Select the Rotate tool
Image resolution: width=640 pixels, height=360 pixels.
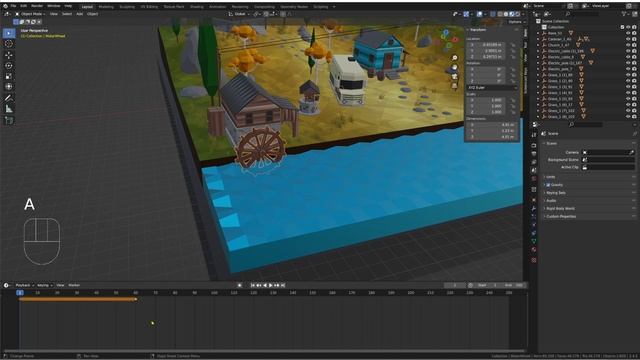9,66
